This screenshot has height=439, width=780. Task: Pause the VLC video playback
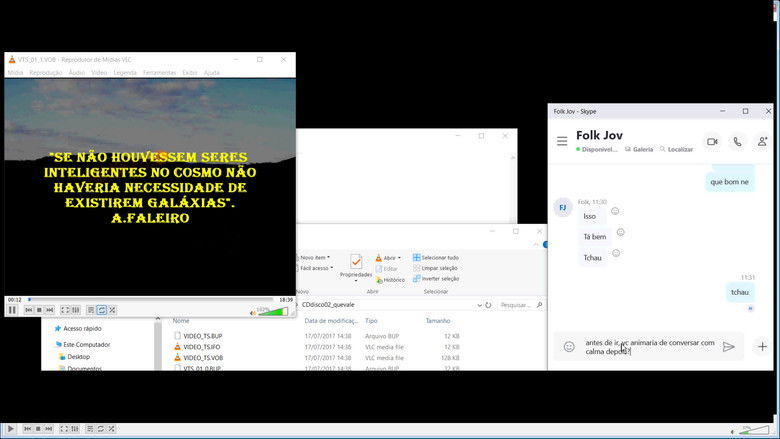[x=13, y=310]
